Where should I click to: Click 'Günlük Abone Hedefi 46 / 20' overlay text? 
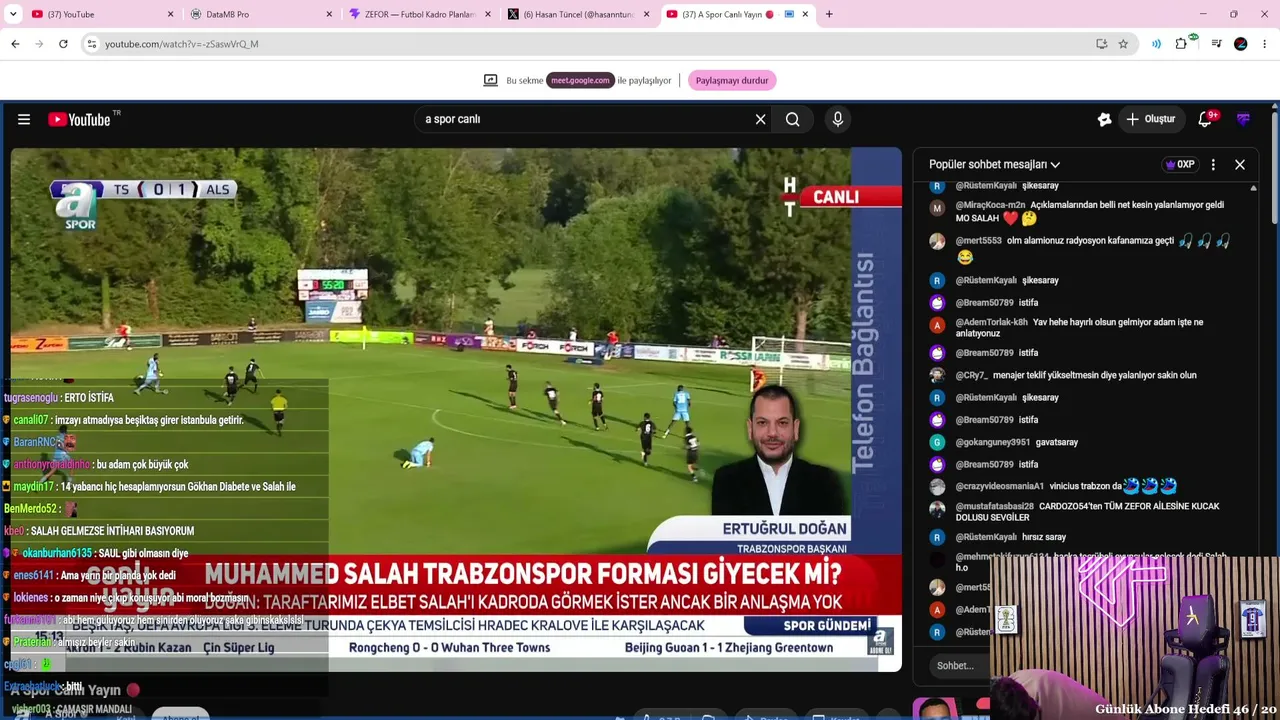1185,709
